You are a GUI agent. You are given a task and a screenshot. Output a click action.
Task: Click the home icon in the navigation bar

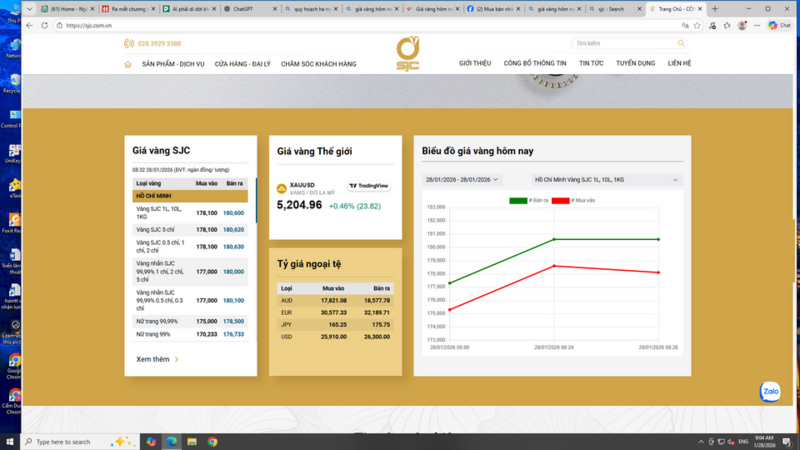click(128, 64)
